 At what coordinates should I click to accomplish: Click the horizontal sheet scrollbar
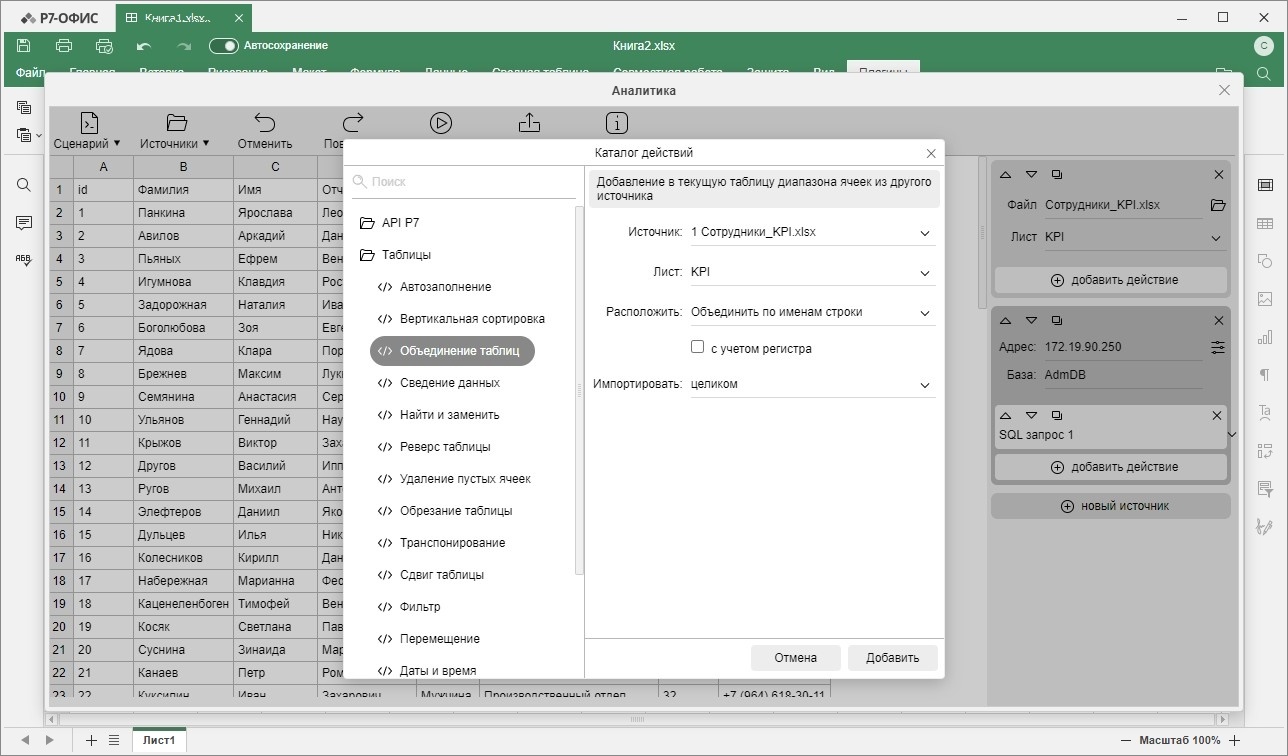tap(638, 719)
